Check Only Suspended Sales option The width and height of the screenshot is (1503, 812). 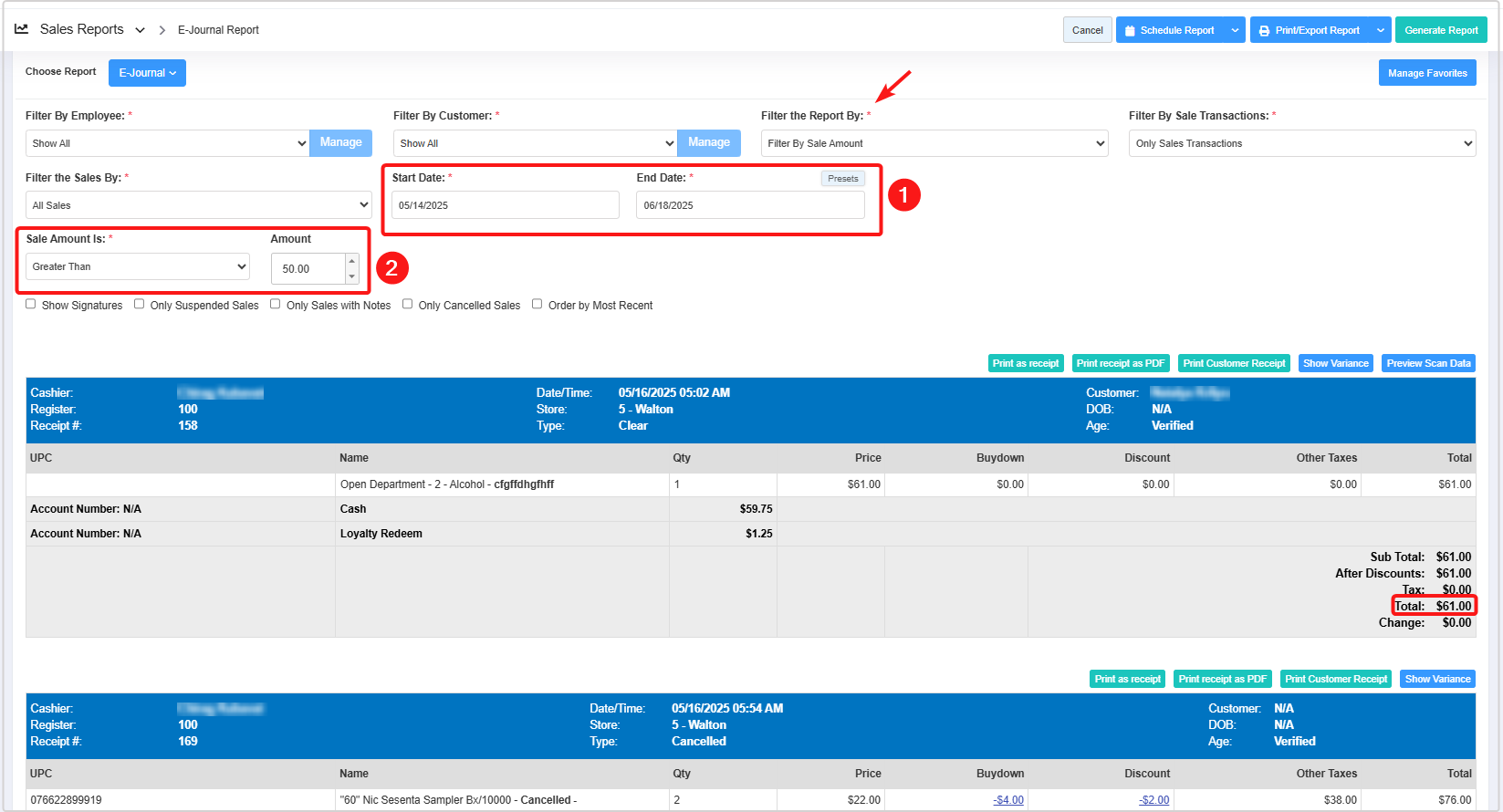click(x=140, y=305)
